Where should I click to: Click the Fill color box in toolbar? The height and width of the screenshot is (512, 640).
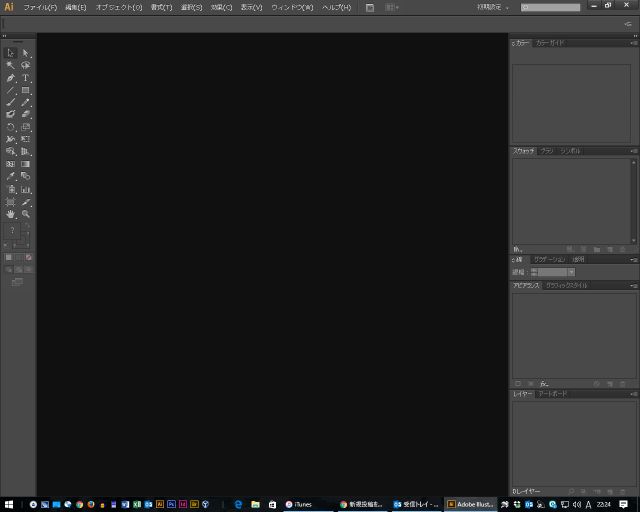(12, 231)
